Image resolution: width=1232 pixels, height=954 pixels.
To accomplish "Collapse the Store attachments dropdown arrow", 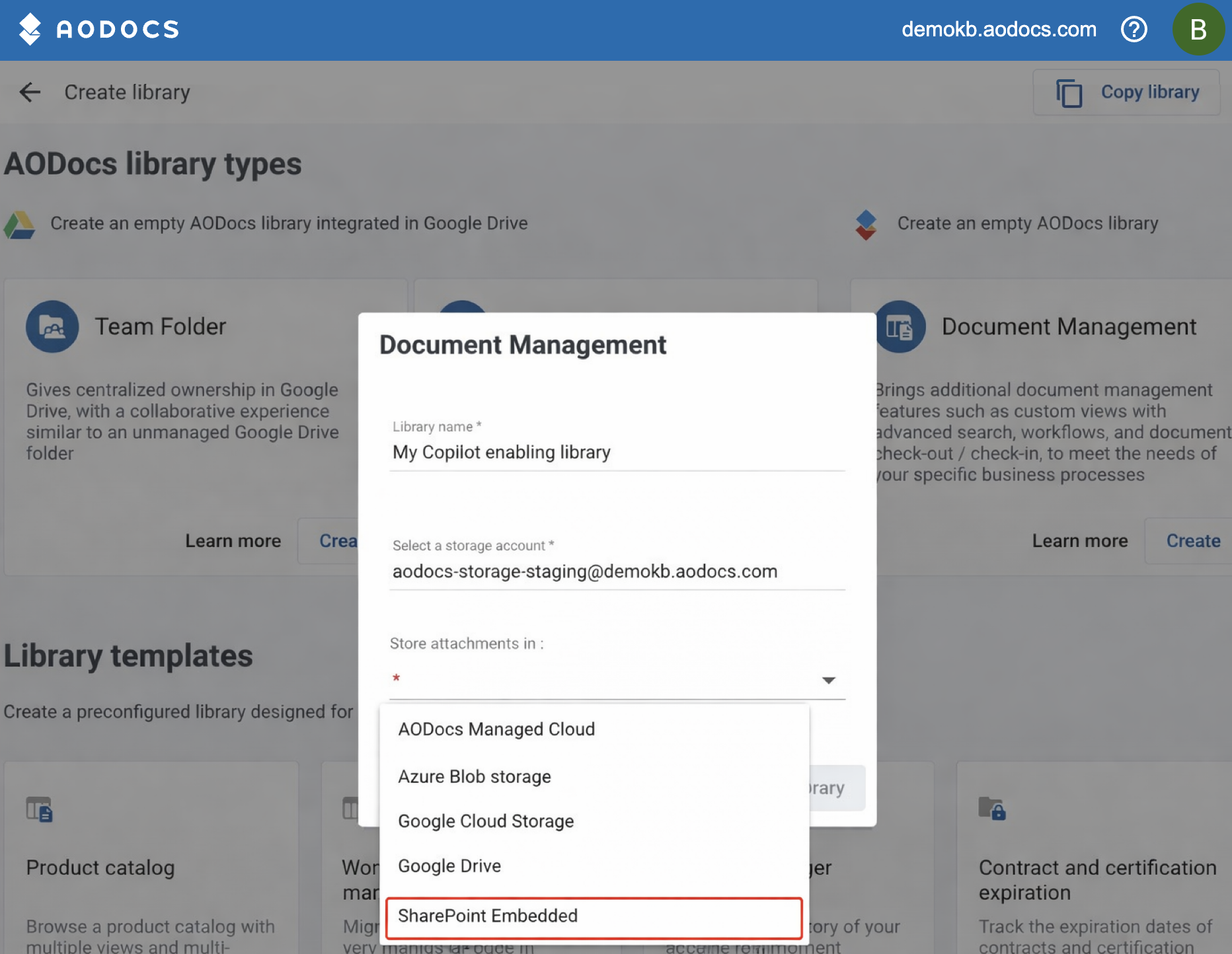I will click(x=829, y=680).
